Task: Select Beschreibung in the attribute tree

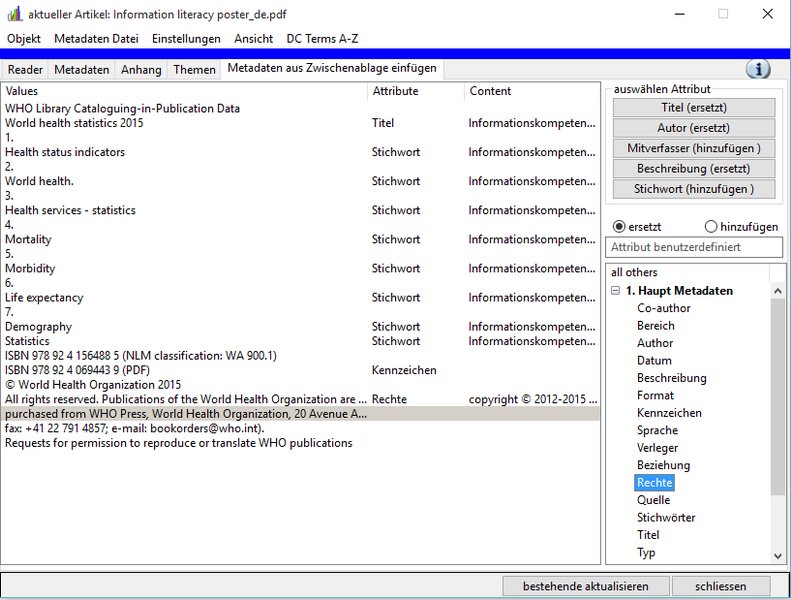Action: pyautogui.click(x=671, y=378)
